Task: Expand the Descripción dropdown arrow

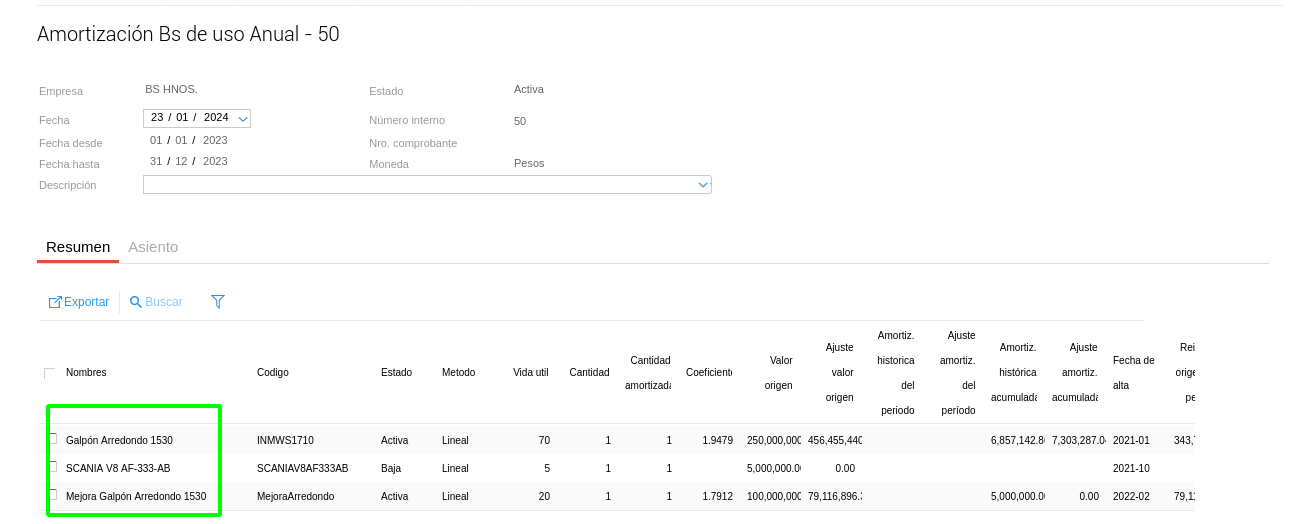Action: point(703,185)
